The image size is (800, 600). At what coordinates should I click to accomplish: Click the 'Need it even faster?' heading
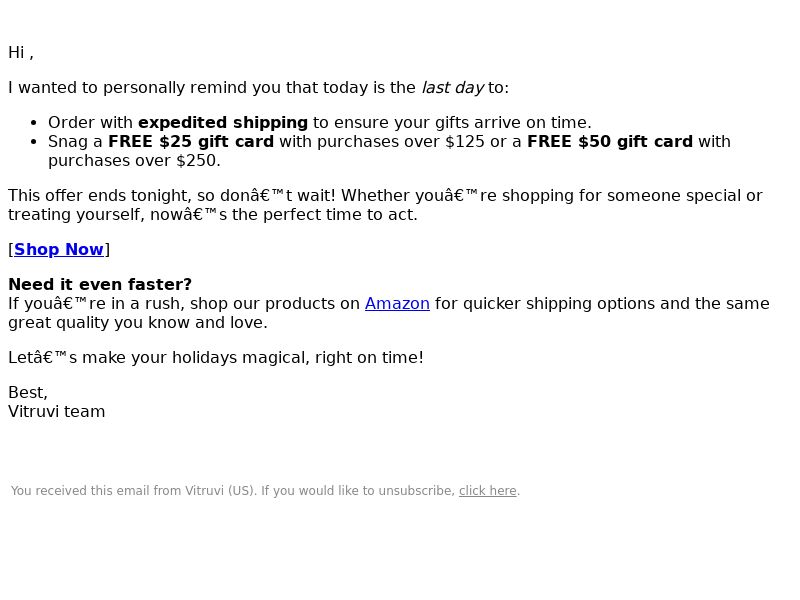tap(100, 284)
